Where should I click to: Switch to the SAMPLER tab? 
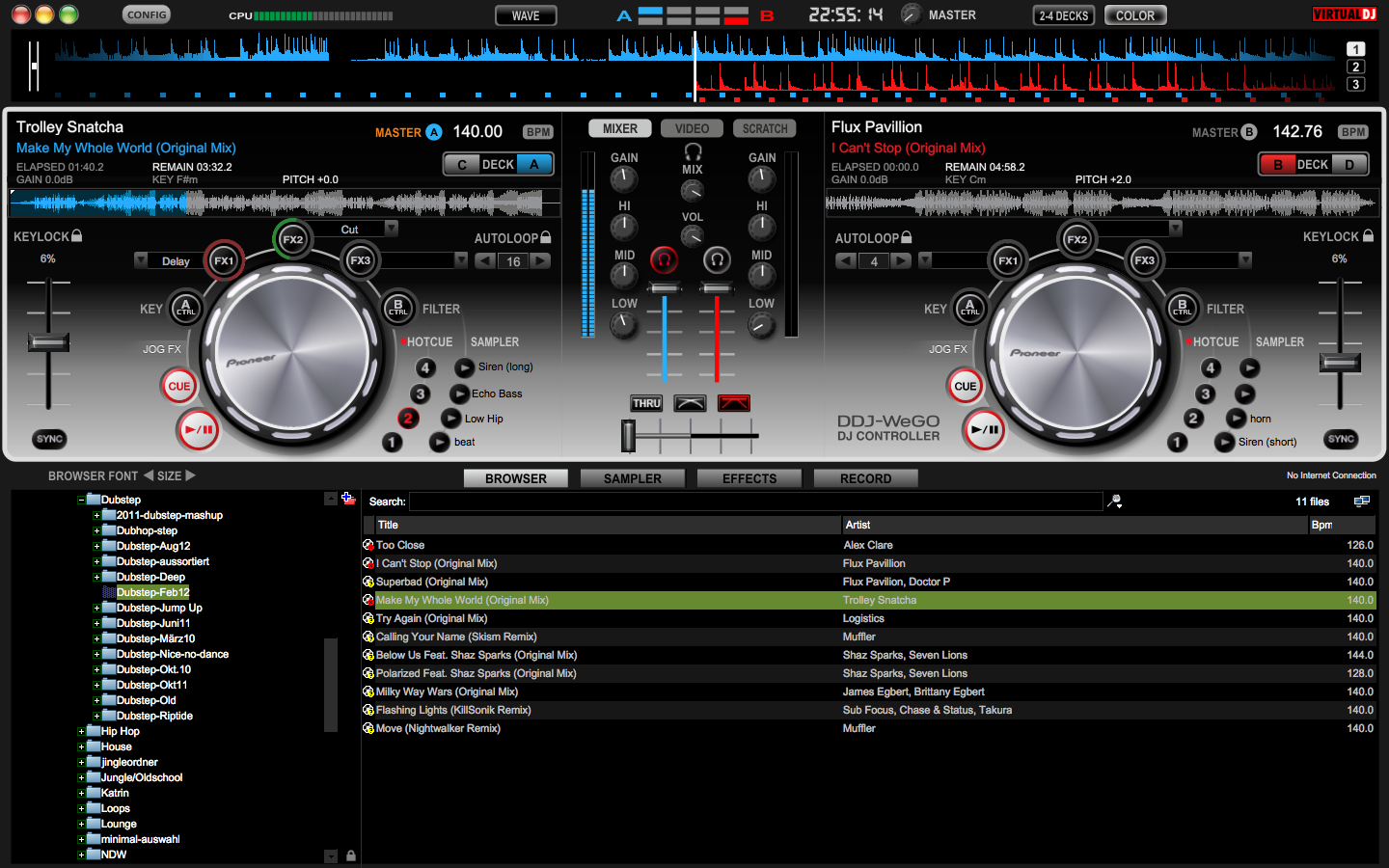click(632, 478)
